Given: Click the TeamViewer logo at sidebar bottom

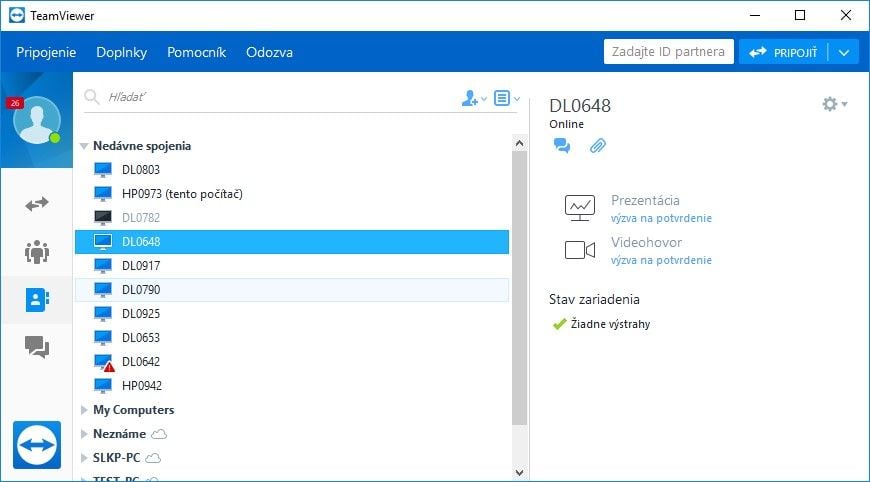Looking at the screenshot, I should click(x=37, y=445).
